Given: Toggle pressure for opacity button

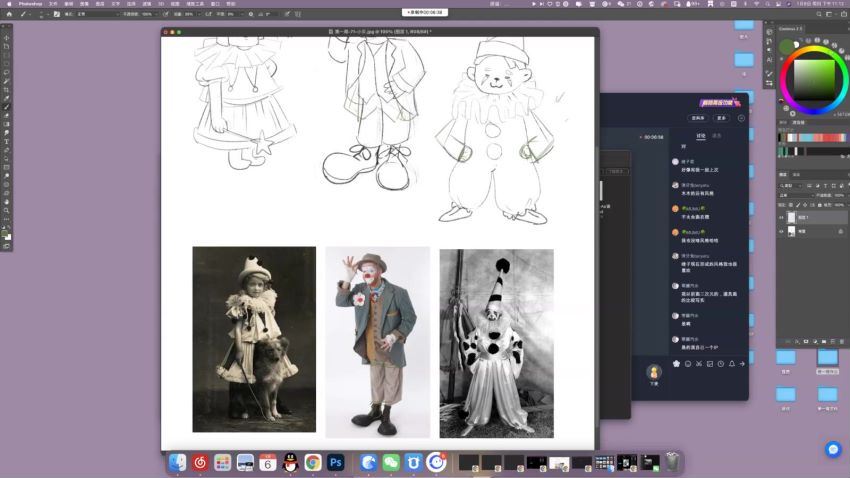Looking at the screenshot, I should pos(166,14).
